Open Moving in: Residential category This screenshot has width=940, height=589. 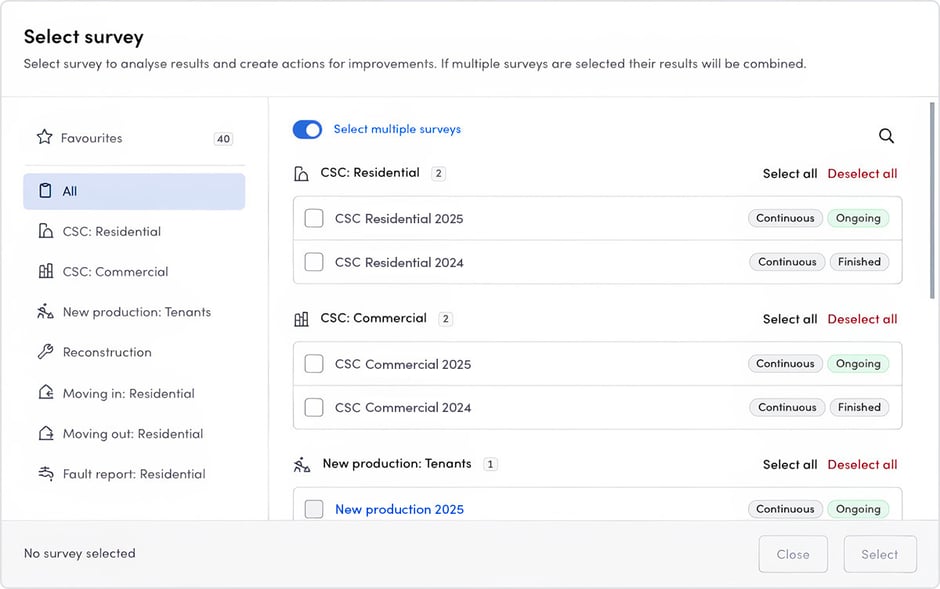click(x=134, y=393)
